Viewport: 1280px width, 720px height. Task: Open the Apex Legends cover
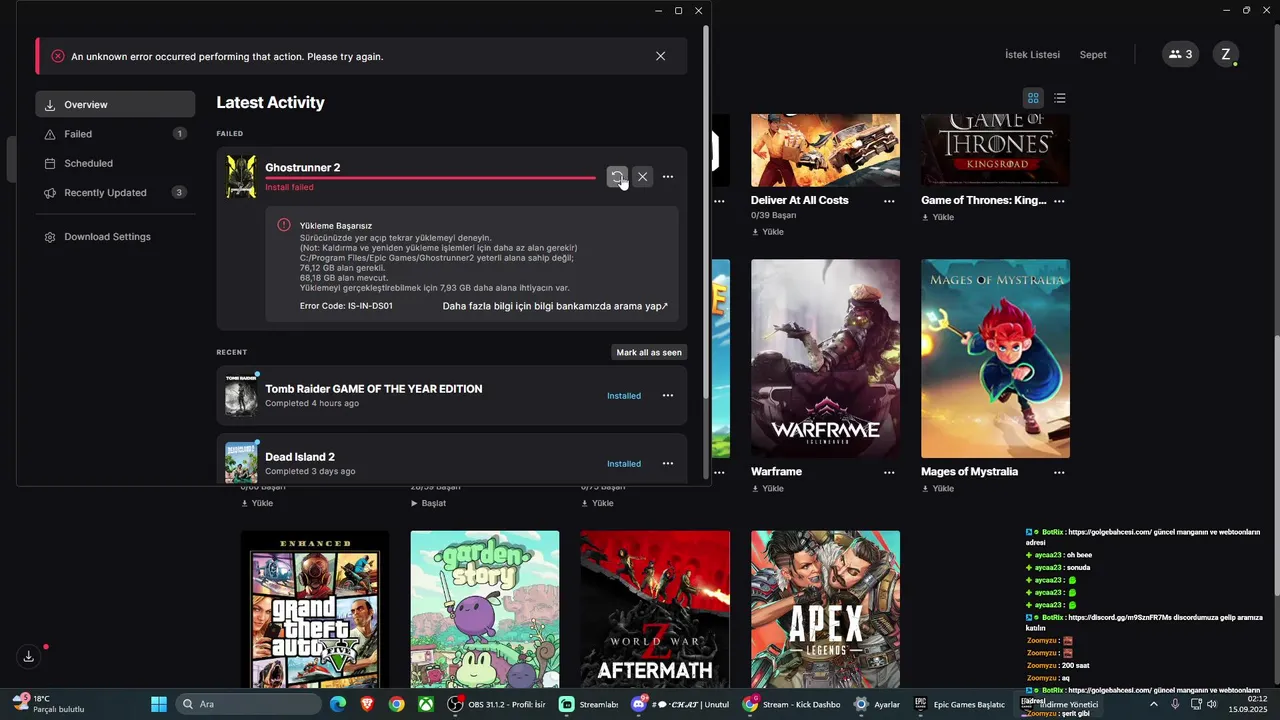tap(825, 610)
